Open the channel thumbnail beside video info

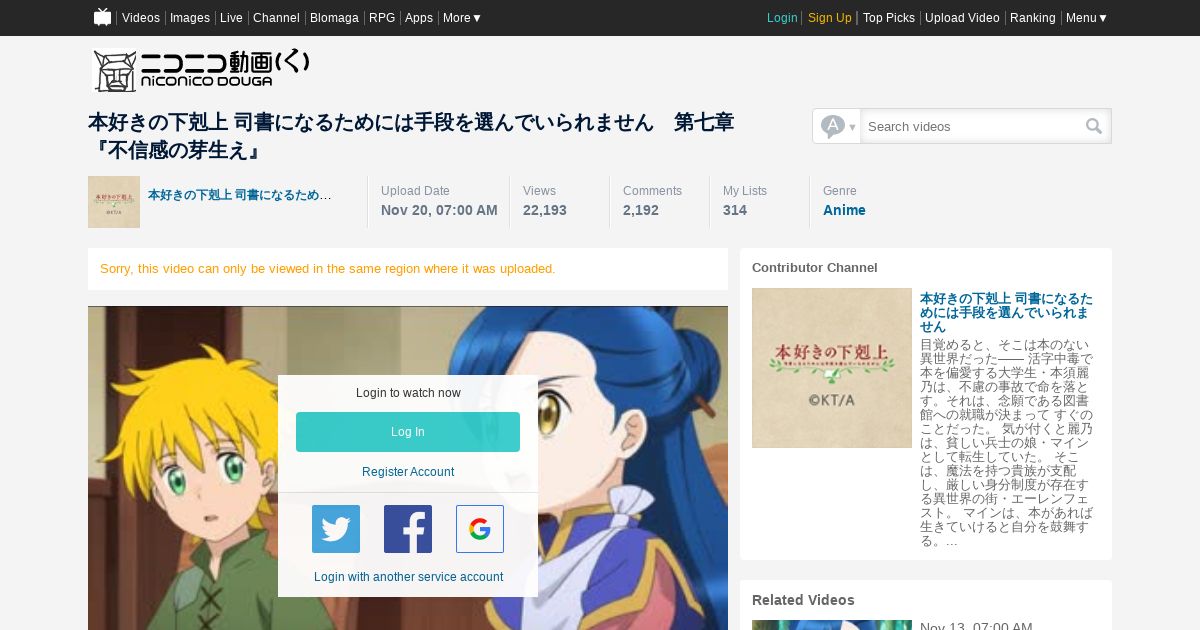(x=114, y=202)
